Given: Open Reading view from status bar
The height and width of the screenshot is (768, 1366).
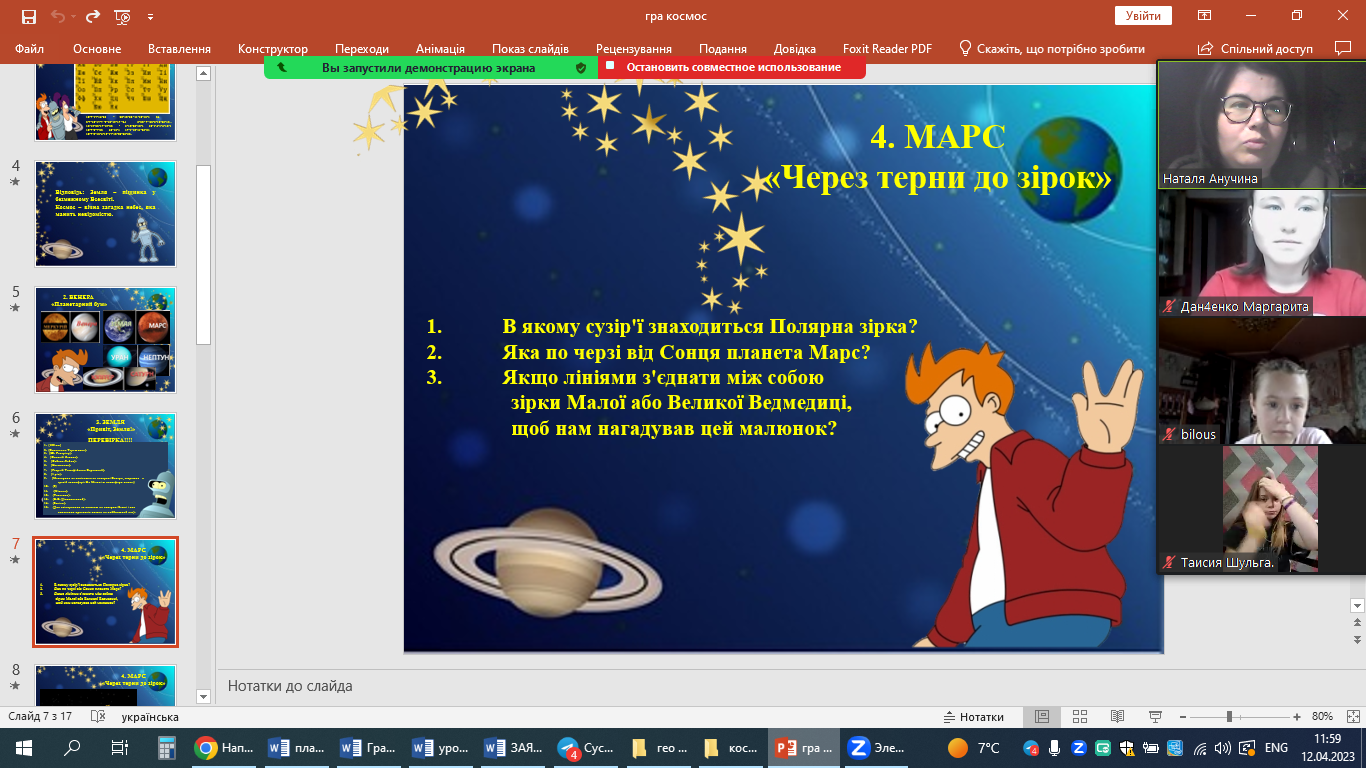Looking at the screenshot, I should point(1117,717).
